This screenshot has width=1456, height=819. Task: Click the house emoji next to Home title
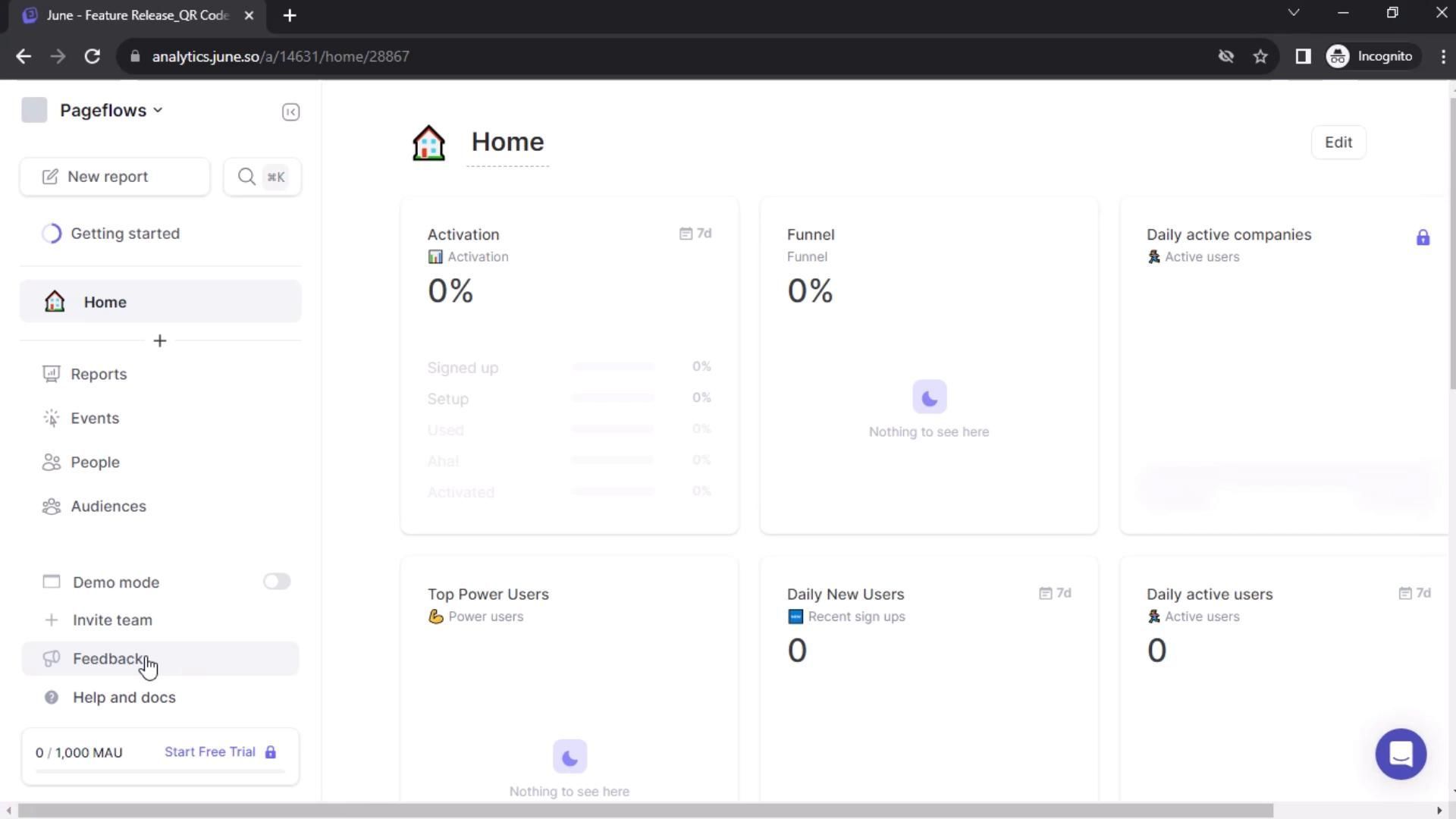[x=428, y=143]
